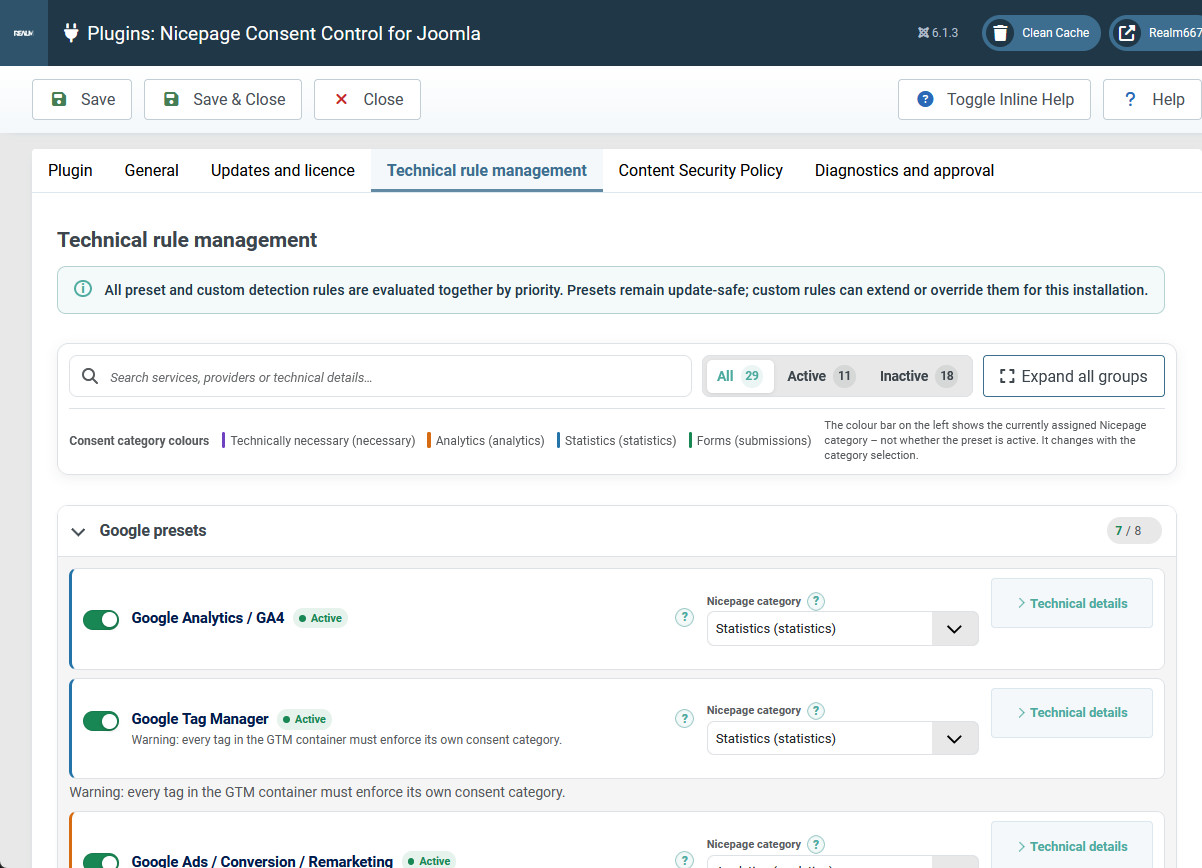
Task: Click Expand all groups button
Action: [1074, 376]
